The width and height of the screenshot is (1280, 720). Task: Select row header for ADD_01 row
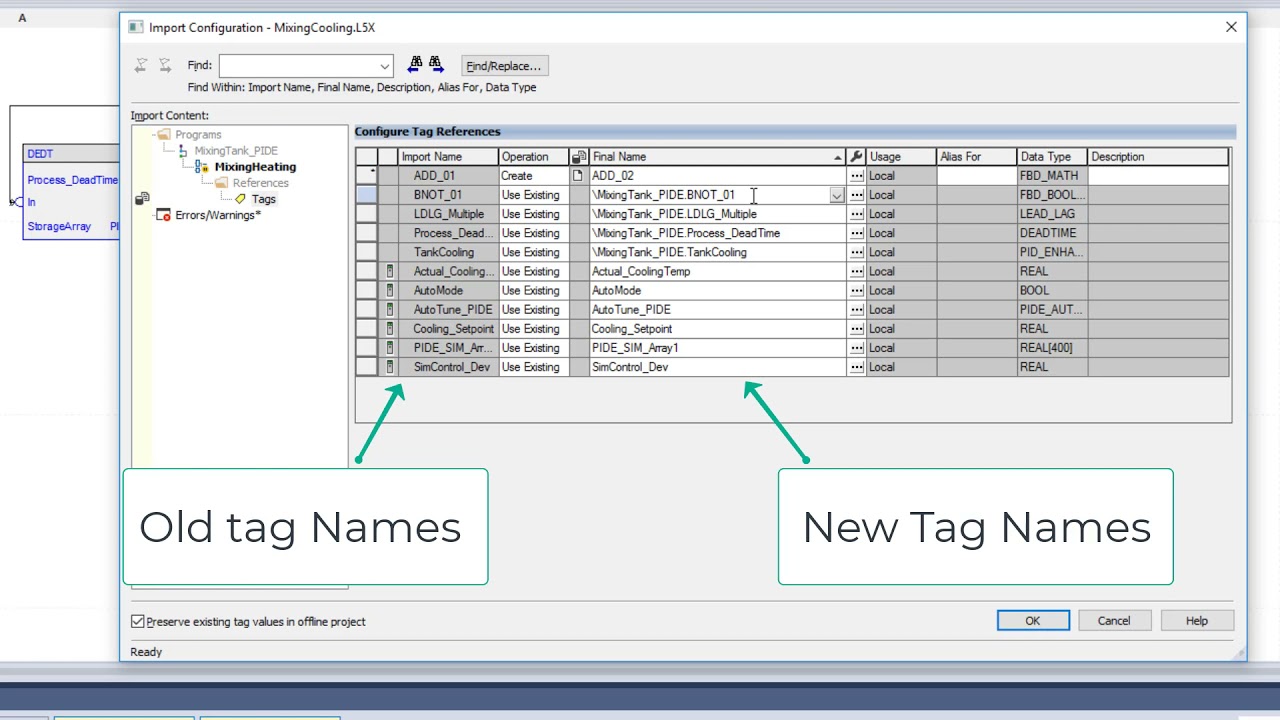[367, 176]
